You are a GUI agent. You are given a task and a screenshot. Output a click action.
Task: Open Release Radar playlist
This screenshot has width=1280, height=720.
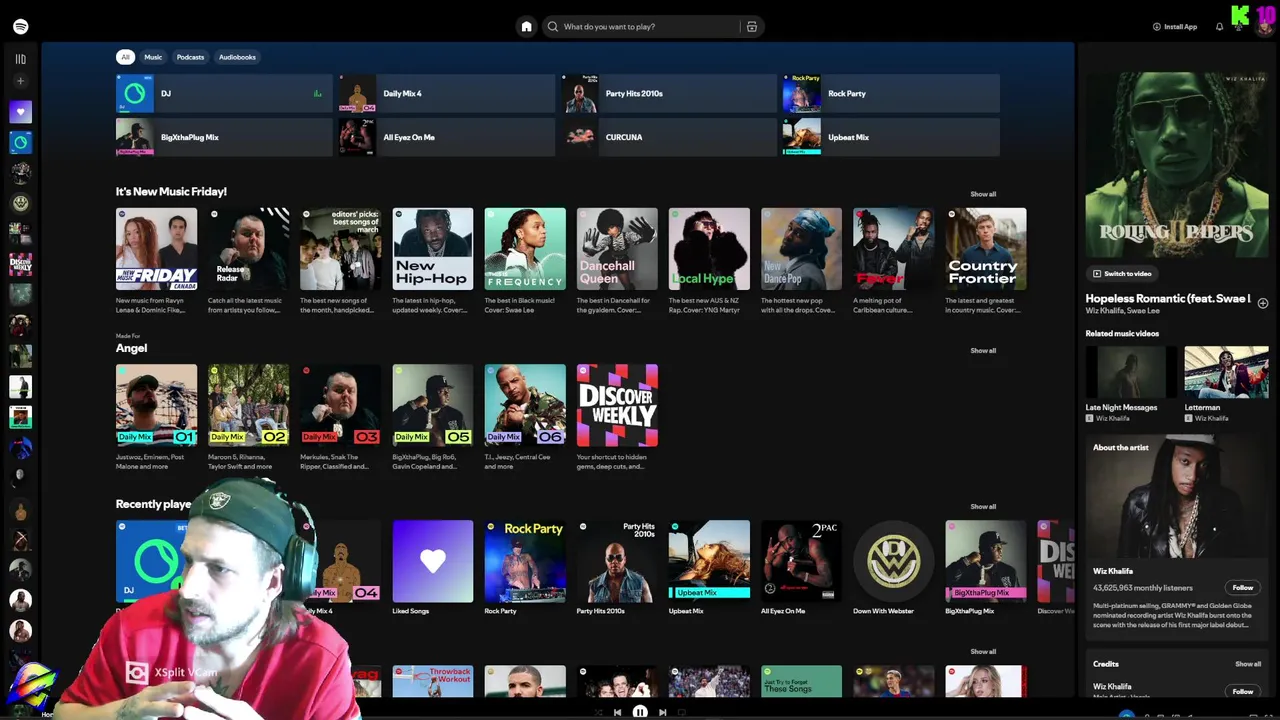click(x=248, y=249)
